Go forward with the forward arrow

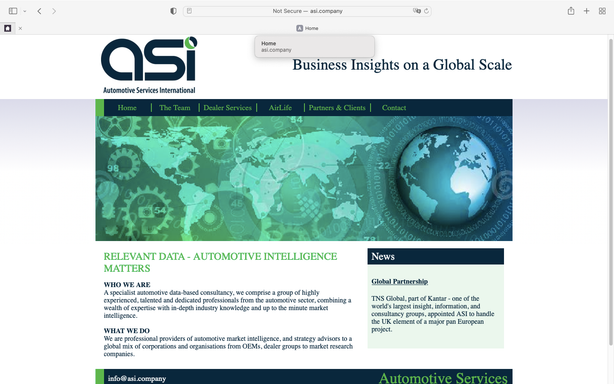coord(54,11)
